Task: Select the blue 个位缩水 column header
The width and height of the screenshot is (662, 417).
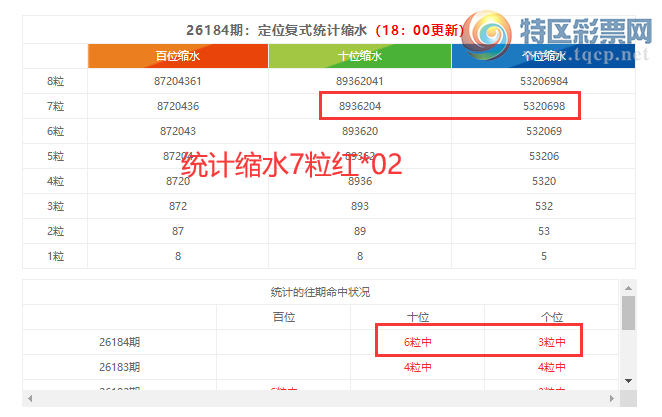Action: tap(543, 56)
